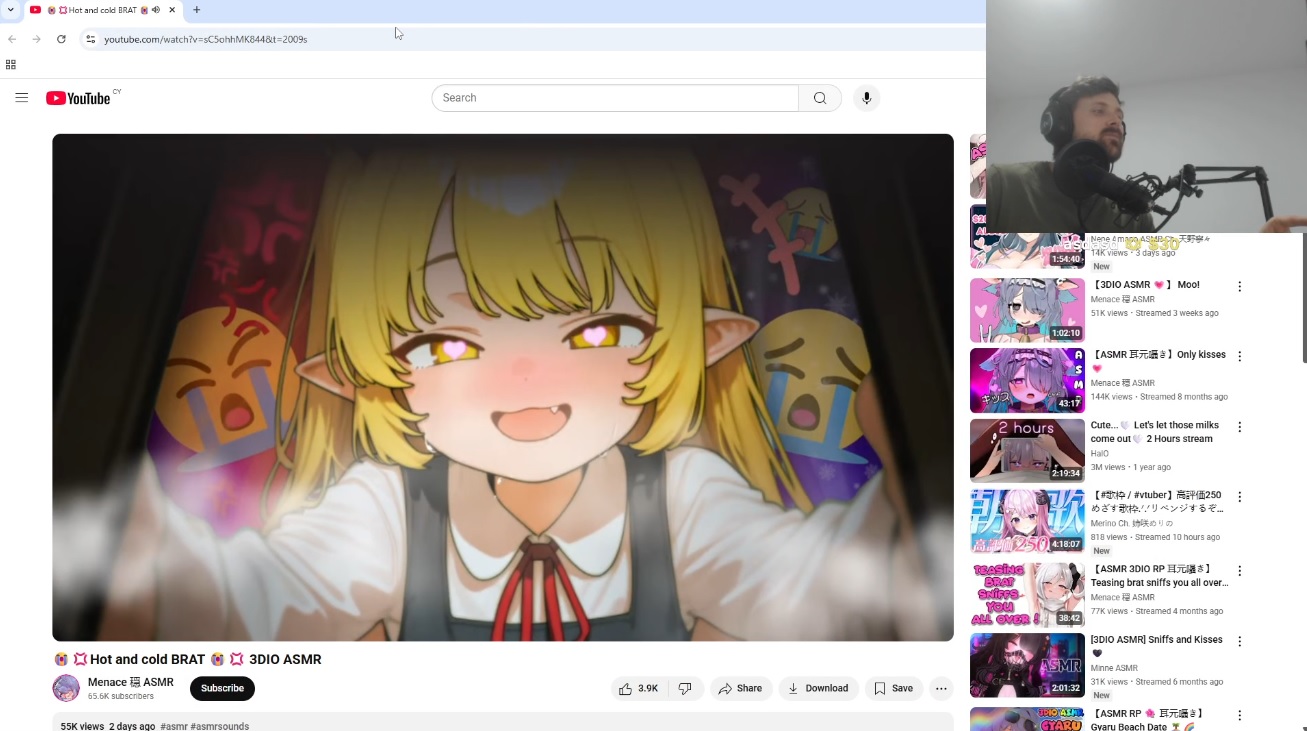Open options for 'Teasing brat sniffs' video
The height and width of the screenshot is (731, 1307).
[x=1239, y=571]
